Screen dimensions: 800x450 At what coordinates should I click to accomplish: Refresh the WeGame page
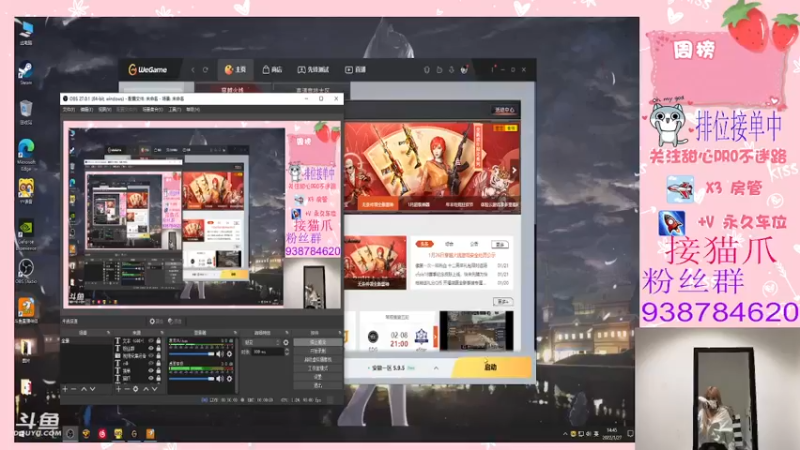(205, 69)
